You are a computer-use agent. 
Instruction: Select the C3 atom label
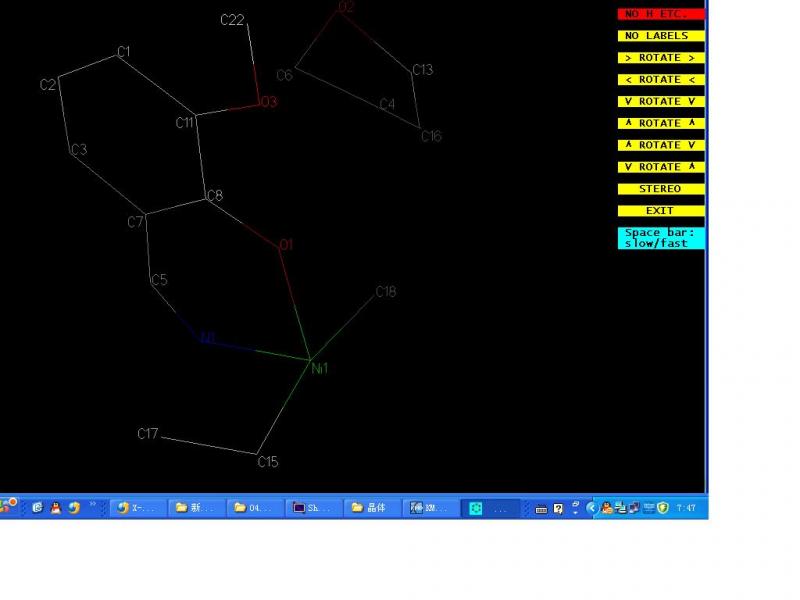click(x=79, y=149)
